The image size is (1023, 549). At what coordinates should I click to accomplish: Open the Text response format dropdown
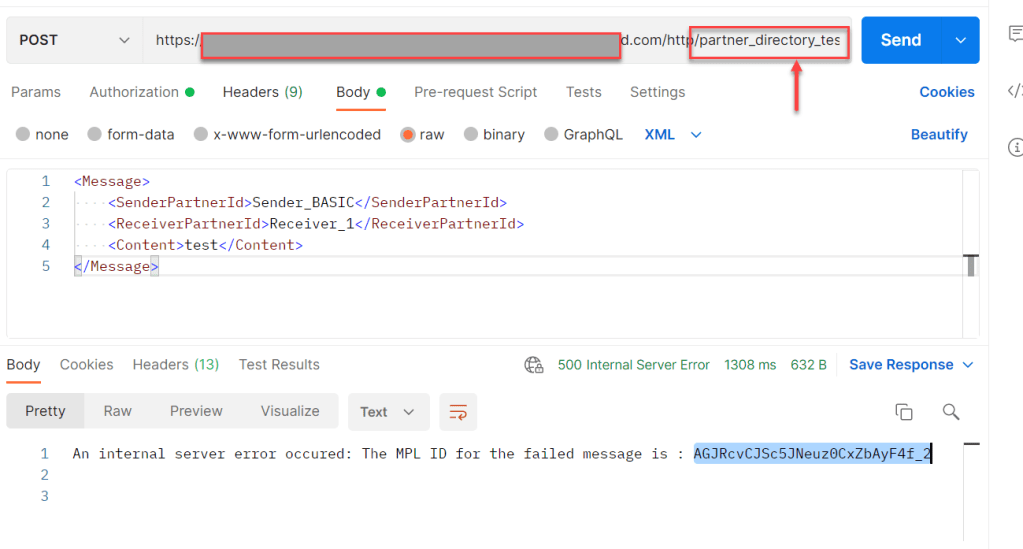coord(388,412)
